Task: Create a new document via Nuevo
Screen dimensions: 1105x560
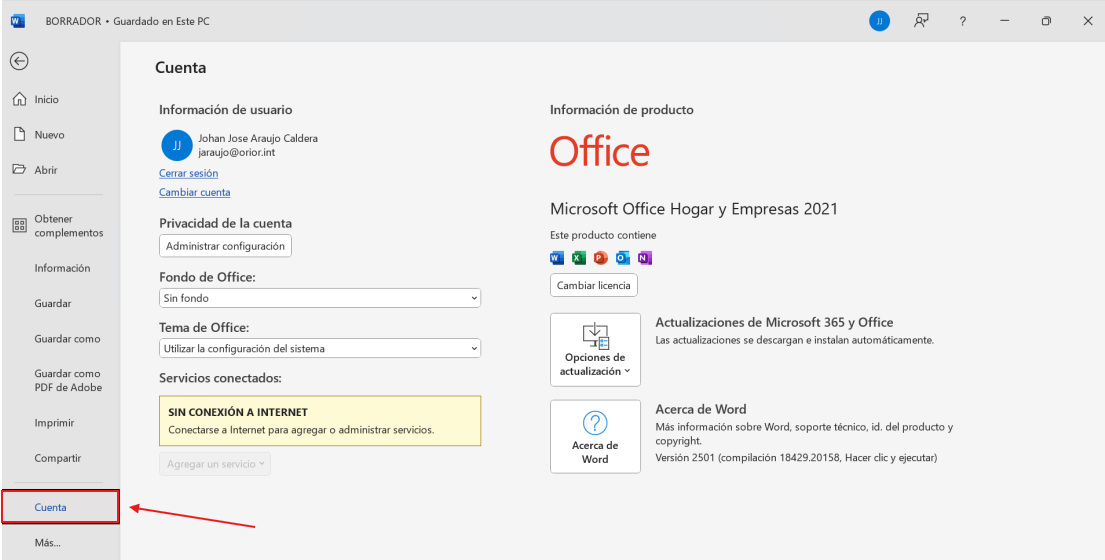Action: click(x=49, y=135)
